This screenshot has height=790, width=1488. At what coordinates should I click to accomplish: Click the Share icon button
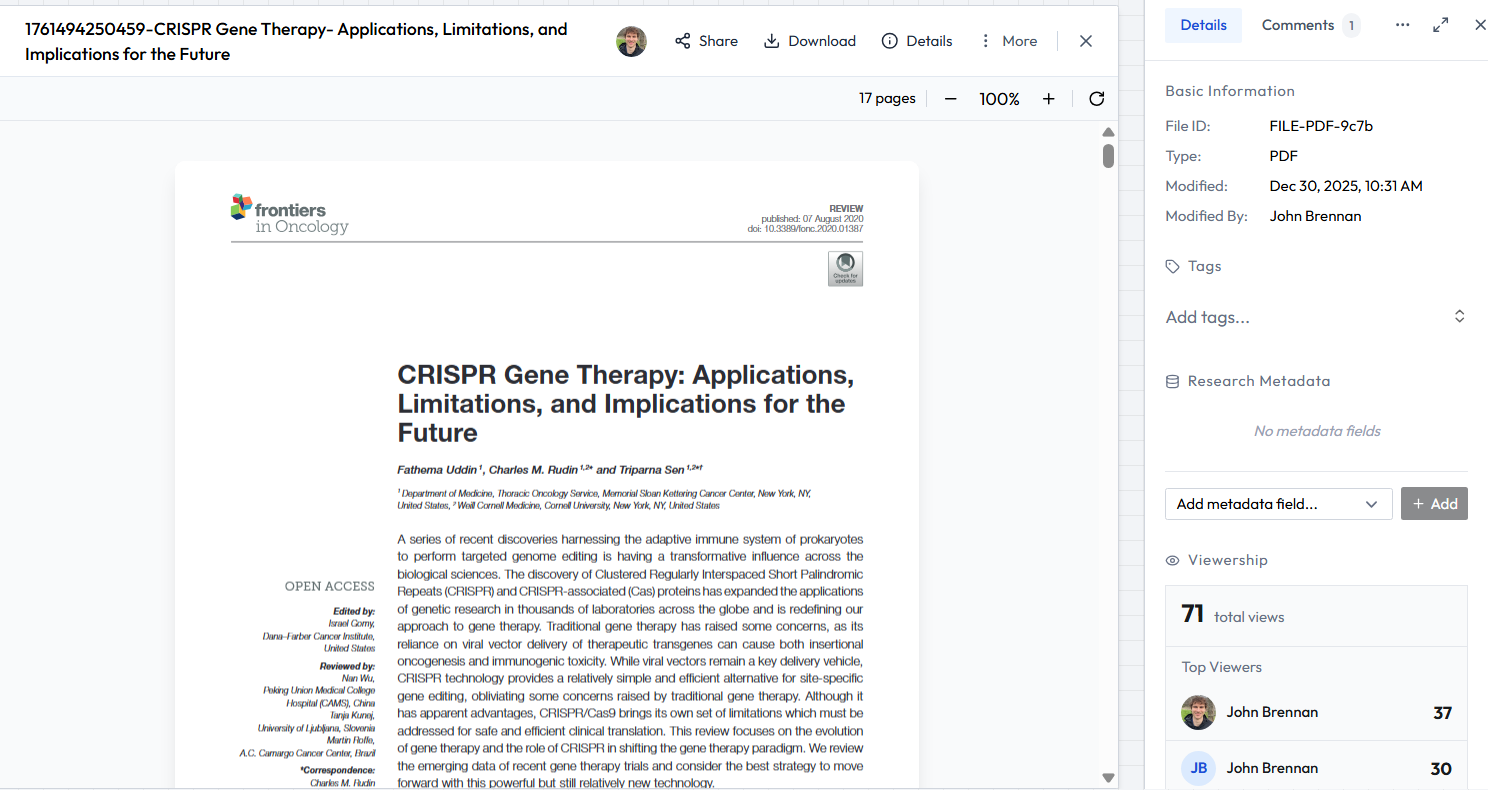pyautogui.click(x=705, y=41)
